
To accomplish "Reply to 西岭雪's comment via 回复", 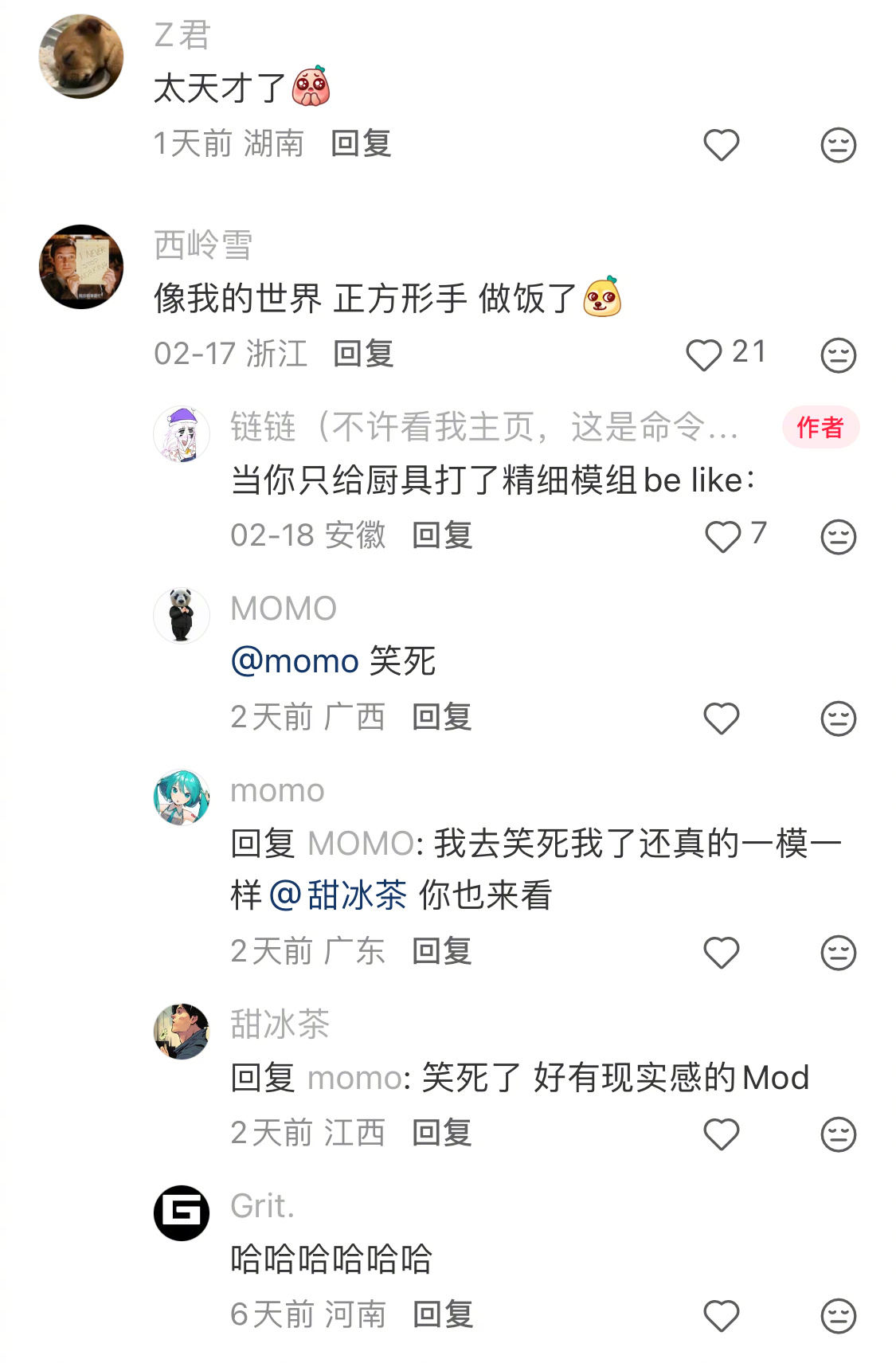I will click(x=363, y=354).
